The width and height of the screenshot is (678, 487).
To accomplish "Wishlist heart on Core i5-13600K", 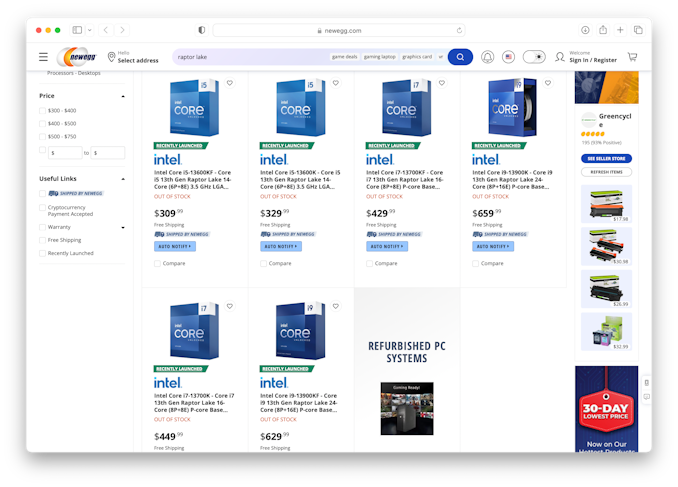I will click(x=336, y=83).
